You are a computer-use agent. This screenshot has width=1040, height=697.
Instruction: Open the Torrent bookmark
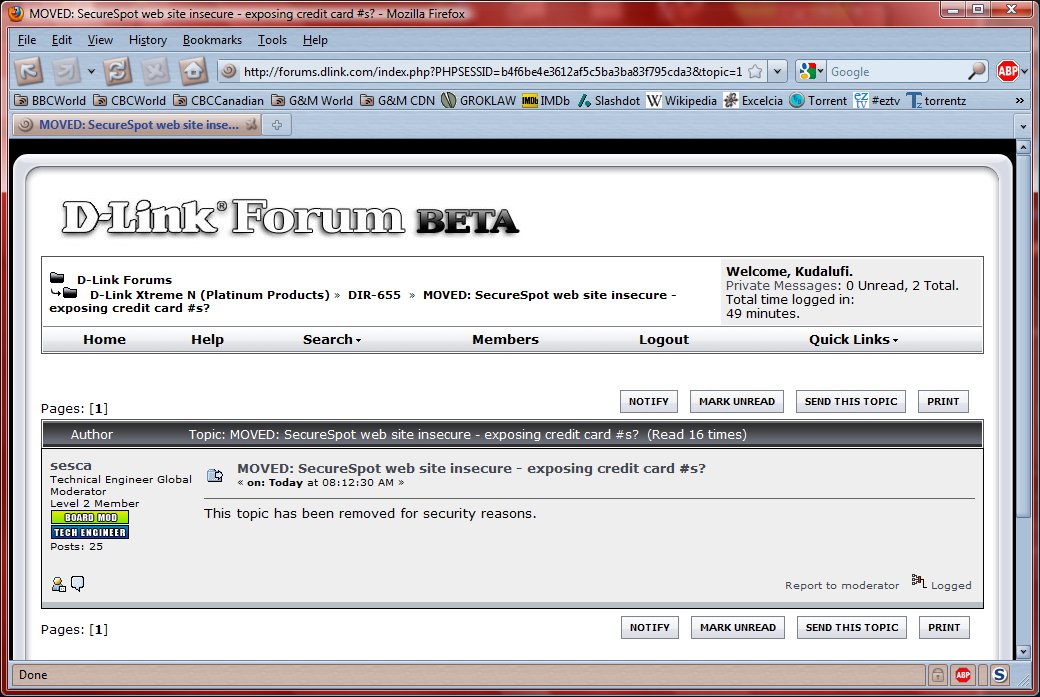[818, 101]
